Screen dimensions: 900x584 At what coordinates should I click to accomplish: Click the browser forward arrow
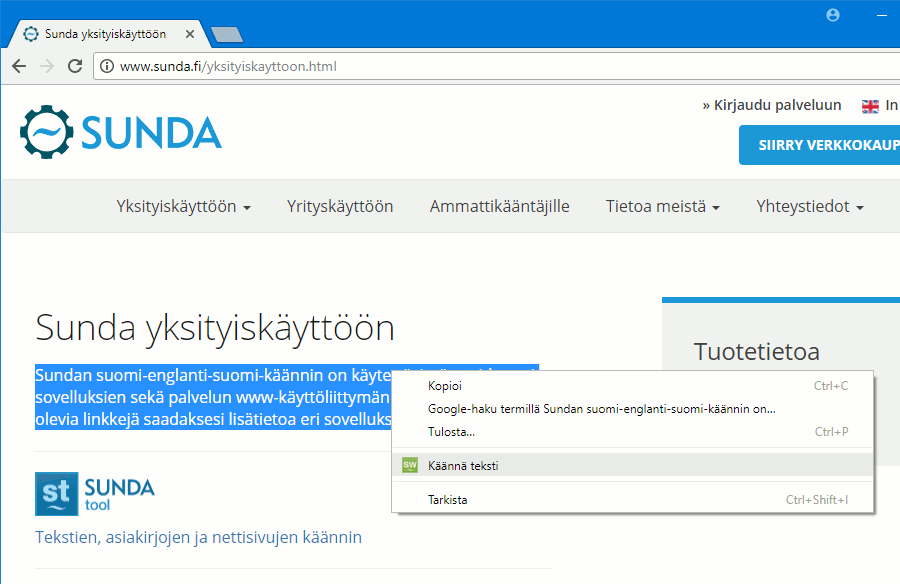pos(47,66)
